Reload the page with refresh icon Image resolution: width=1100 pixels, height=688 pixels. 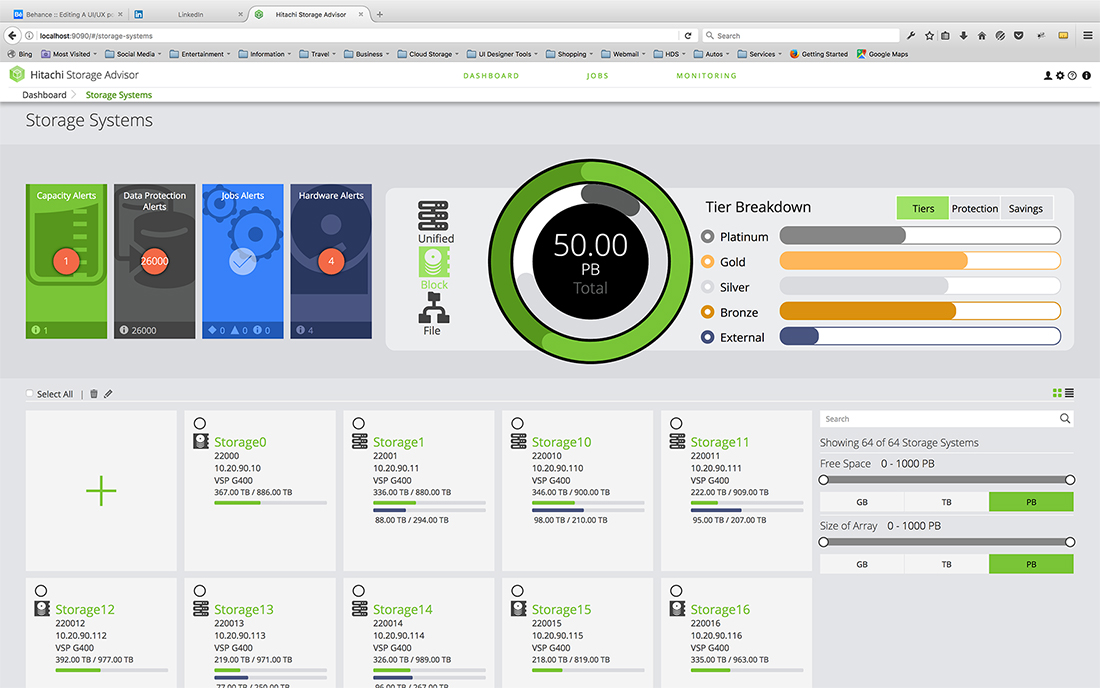688,35
